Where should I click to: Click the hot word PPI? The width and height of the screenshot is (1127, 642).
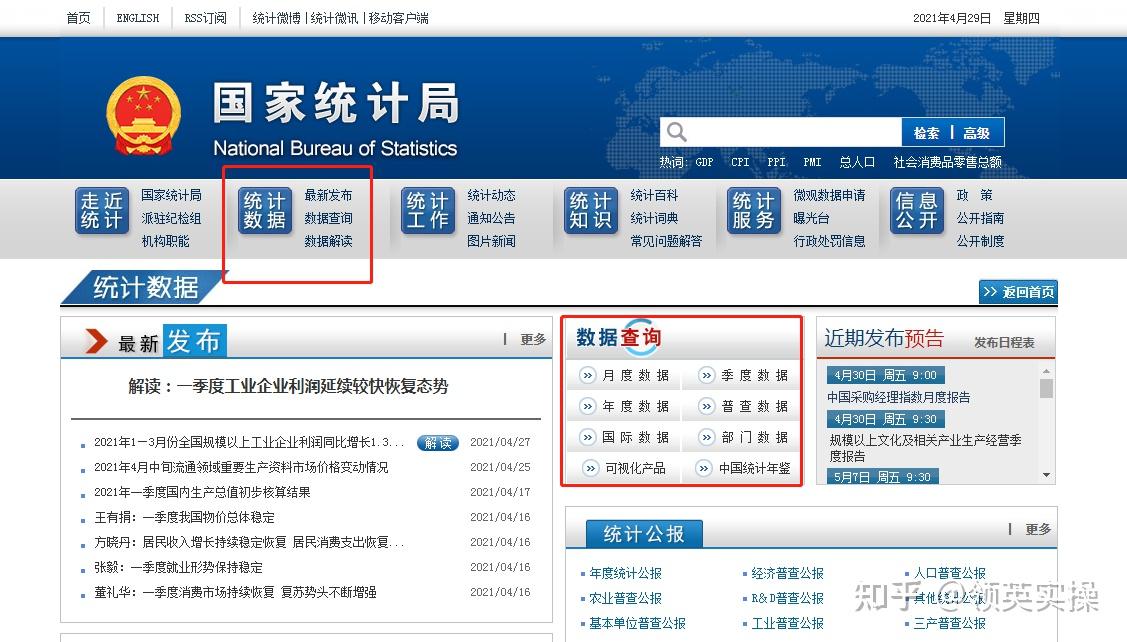[776, 162]
